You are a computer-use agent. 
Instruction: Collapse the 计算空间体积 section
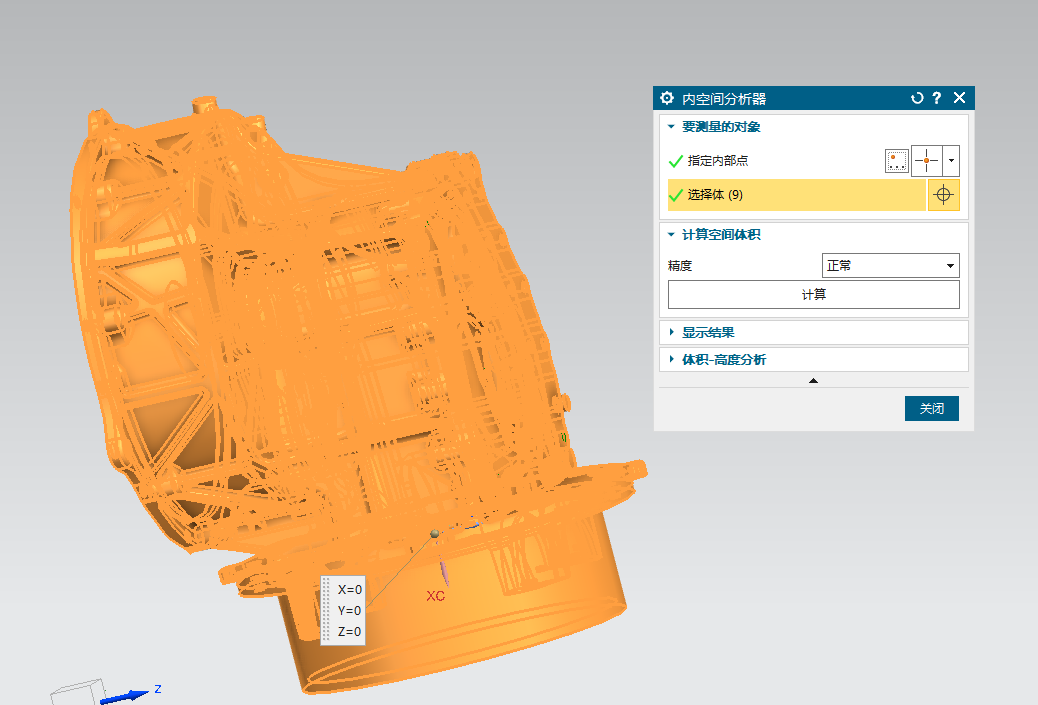coord(672,235)
